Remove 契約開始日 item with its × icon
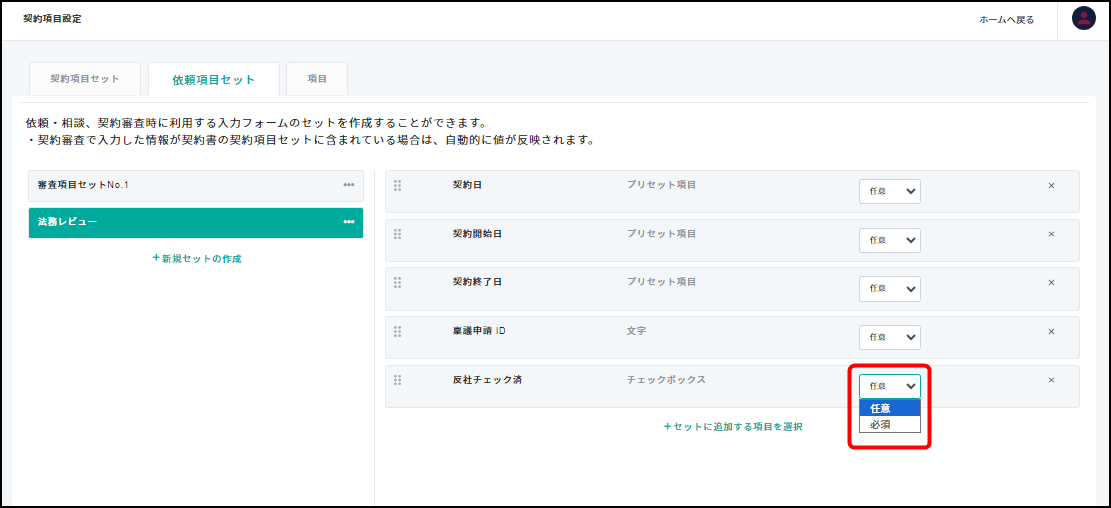This screenshot has height=508, width=1111. pyautogui.click(x=1051, y=234)
